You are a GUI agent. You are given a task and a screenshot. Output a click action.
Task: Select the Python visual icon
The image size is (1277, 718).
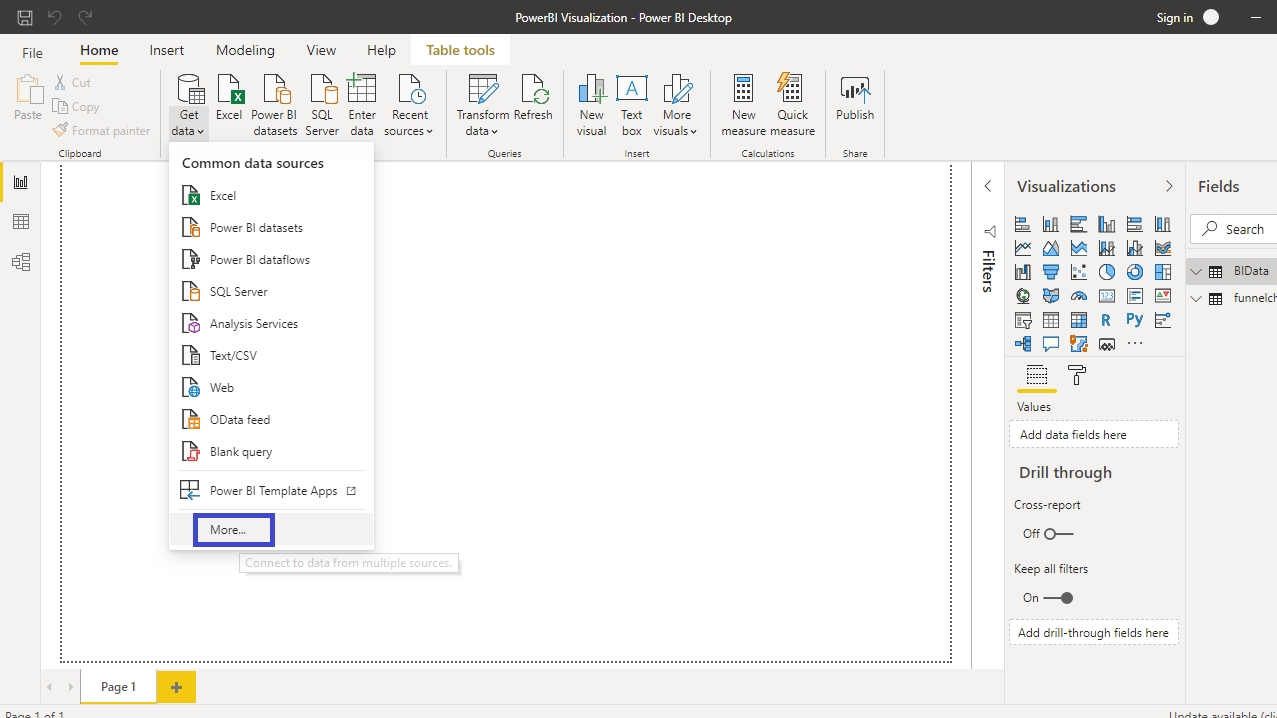(1134, 320)
